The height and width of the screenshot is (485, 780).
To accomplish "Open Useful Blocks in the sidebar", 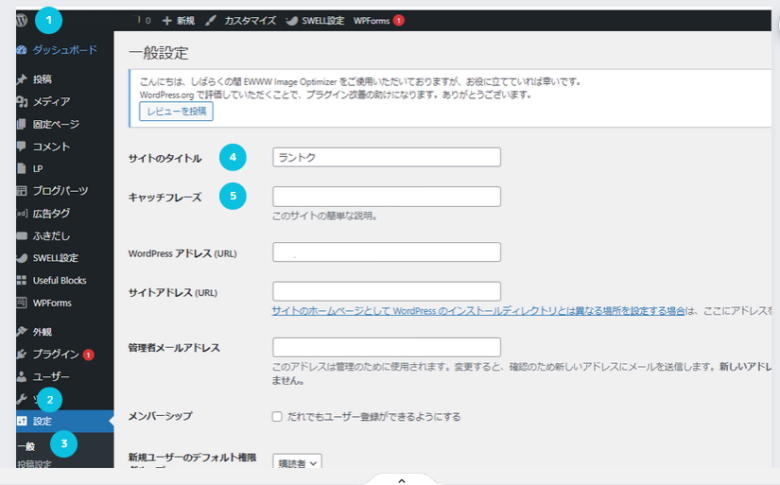I will pyautogui.click(x=60, y=281).
